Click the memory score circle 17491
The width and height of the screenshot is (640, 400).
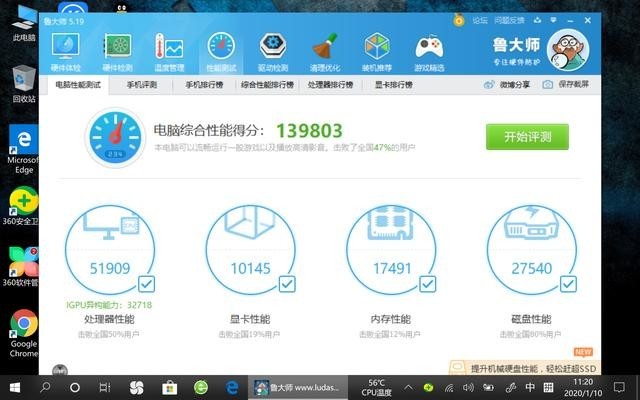[391, 250]
